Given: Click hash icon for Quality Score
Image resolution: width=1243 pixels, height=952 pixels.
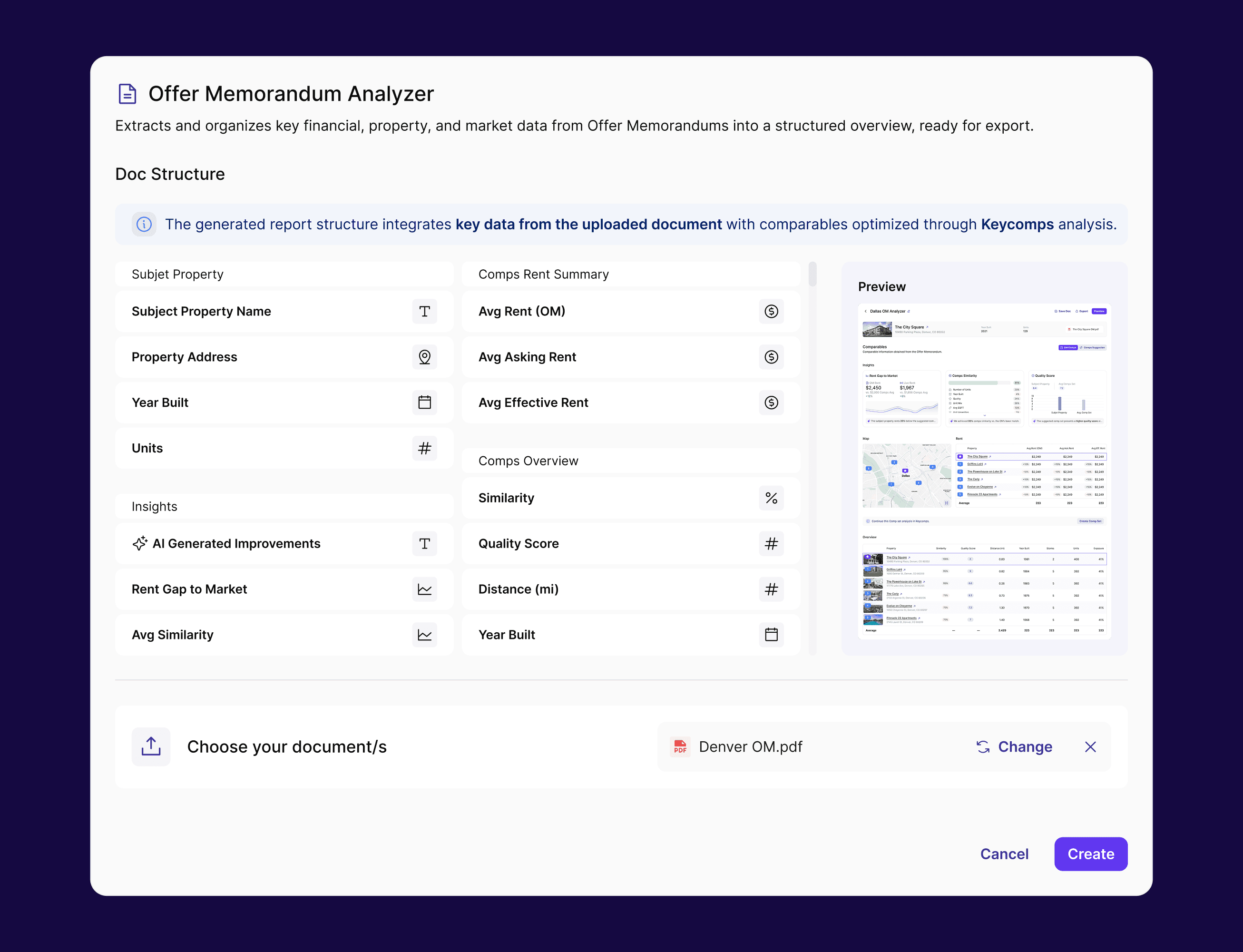Looking at the screenshot, I should click(771, 543).
